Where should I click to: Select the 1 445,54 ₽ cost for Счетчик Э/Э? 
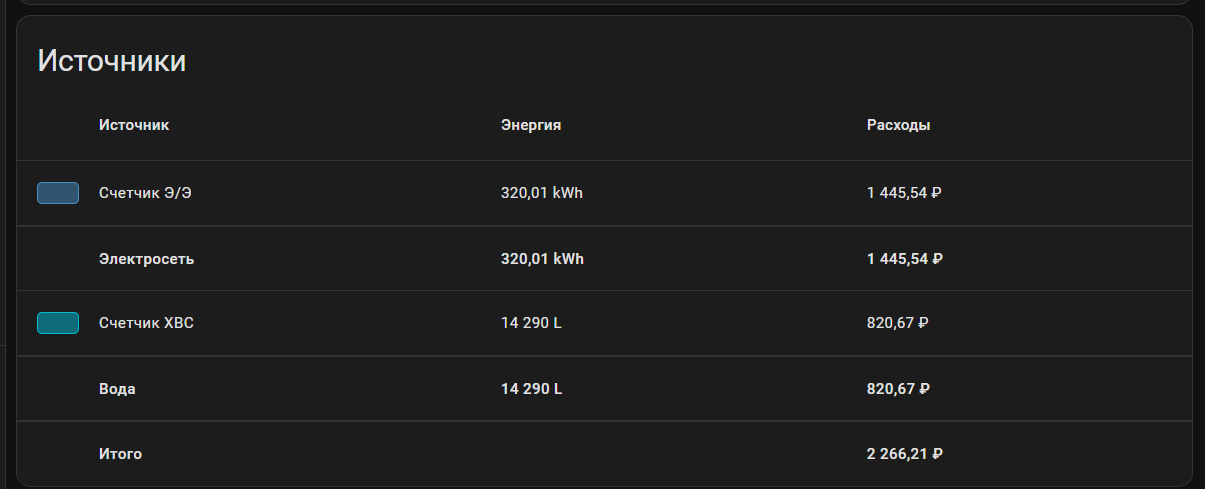point(904,193)
